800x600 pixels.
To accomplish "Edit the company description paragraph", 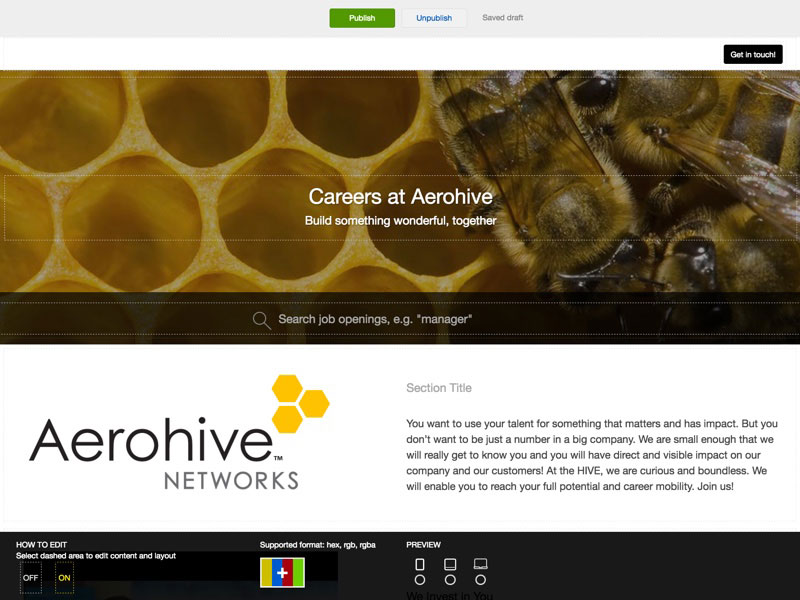I will 591,455.
